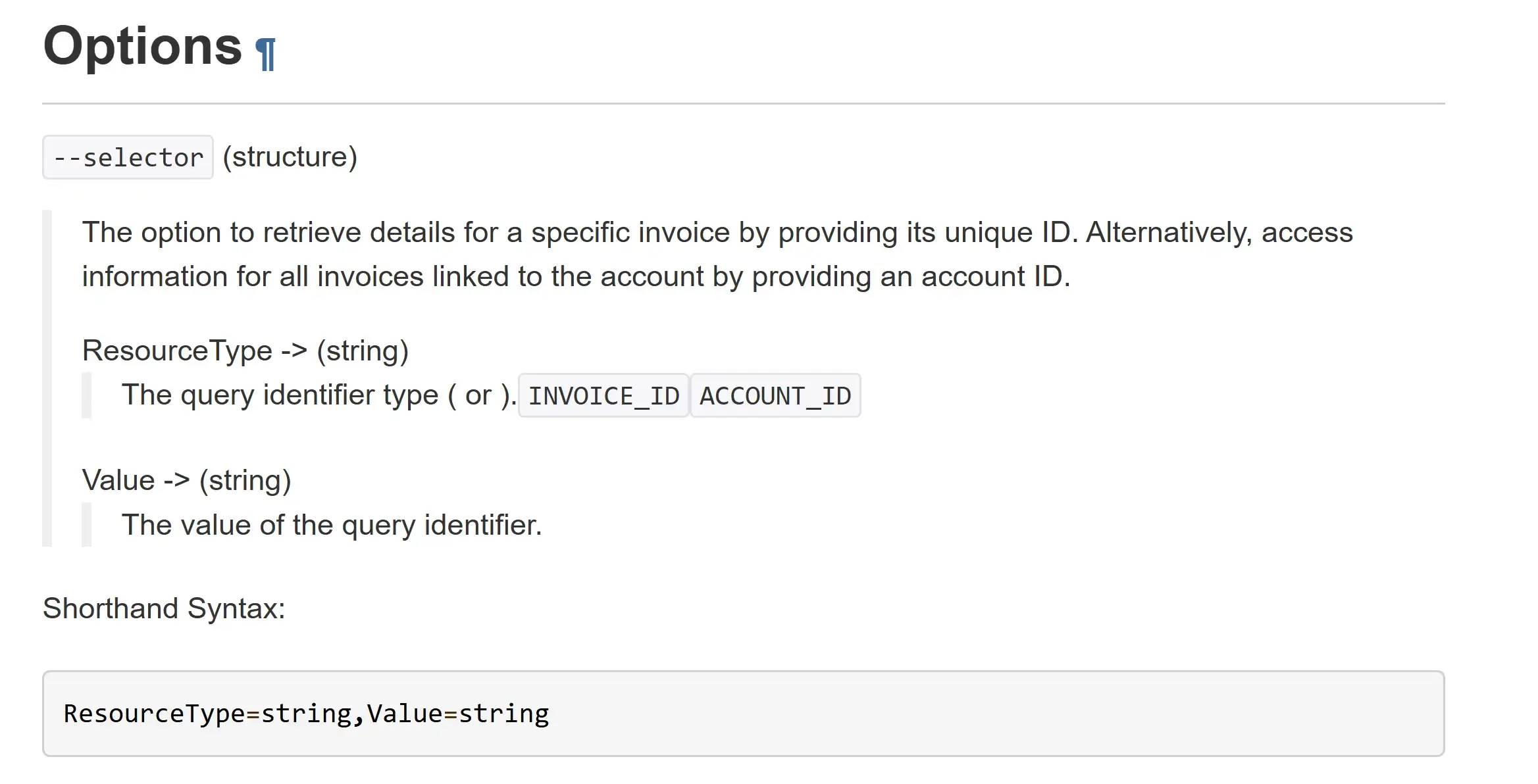Click the pilcrow permalink icon beside Options
This screenshot has width=1538, height=784.
[x=266, y=54]
